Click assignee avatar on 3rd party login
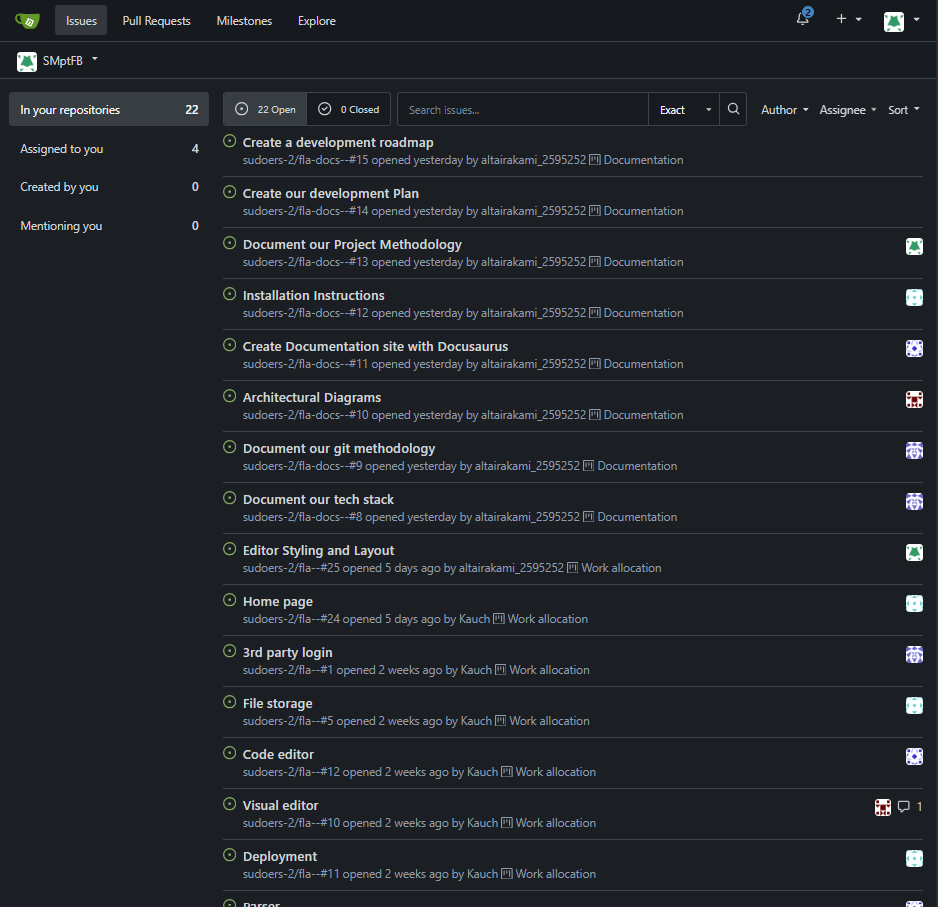Screen dimensions: 938x907 tap(914, 655)
